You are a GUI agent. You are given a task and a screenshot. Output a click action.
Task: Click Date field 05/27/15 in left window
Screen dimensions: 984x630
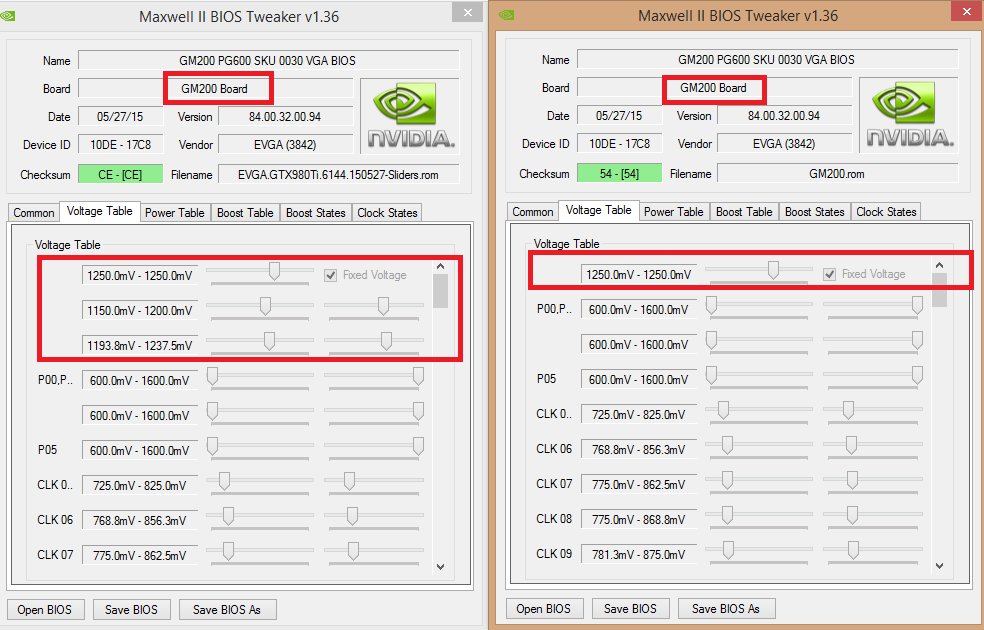(x=120, y=117)
